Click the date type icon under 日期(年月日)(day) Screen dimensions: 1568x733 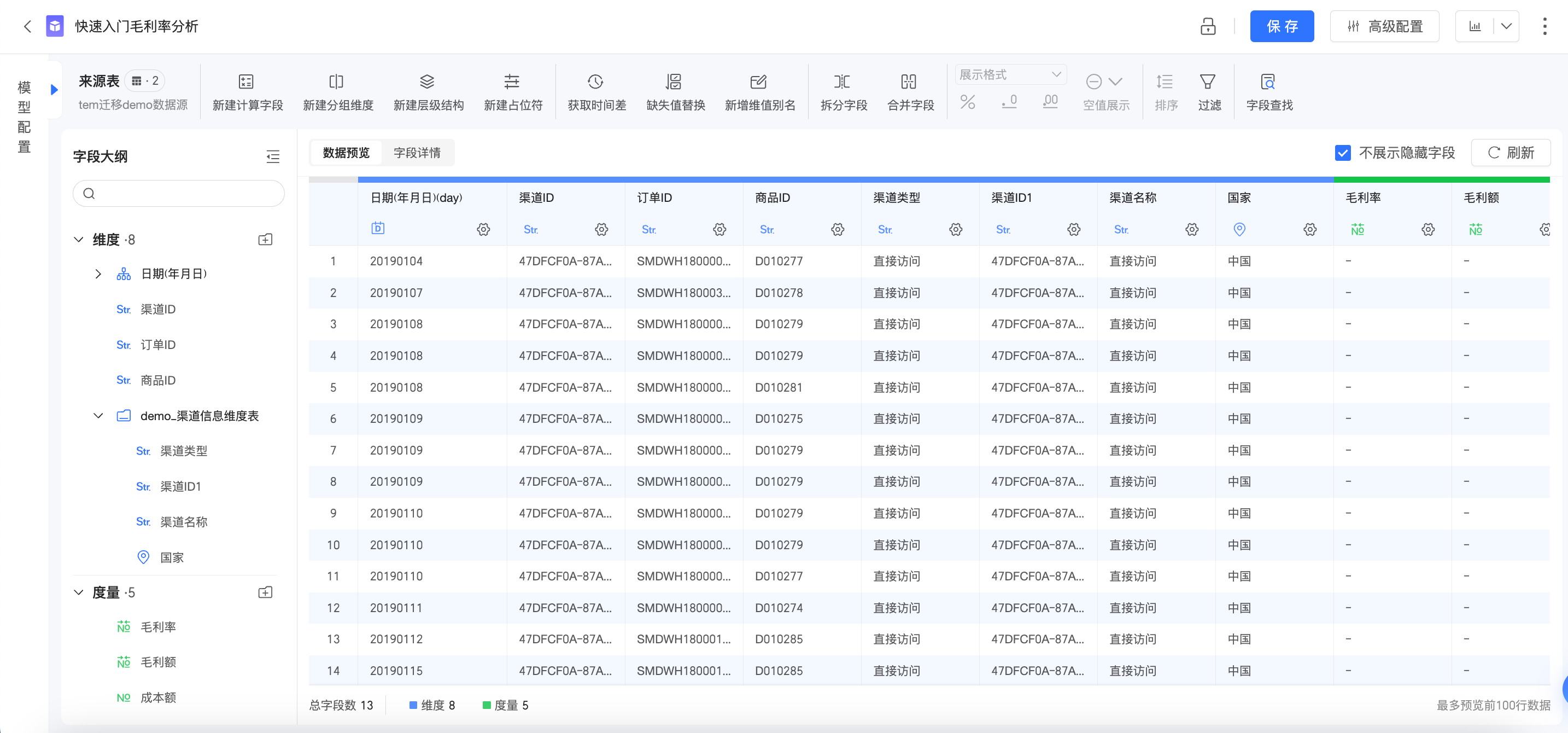point(378,228)
